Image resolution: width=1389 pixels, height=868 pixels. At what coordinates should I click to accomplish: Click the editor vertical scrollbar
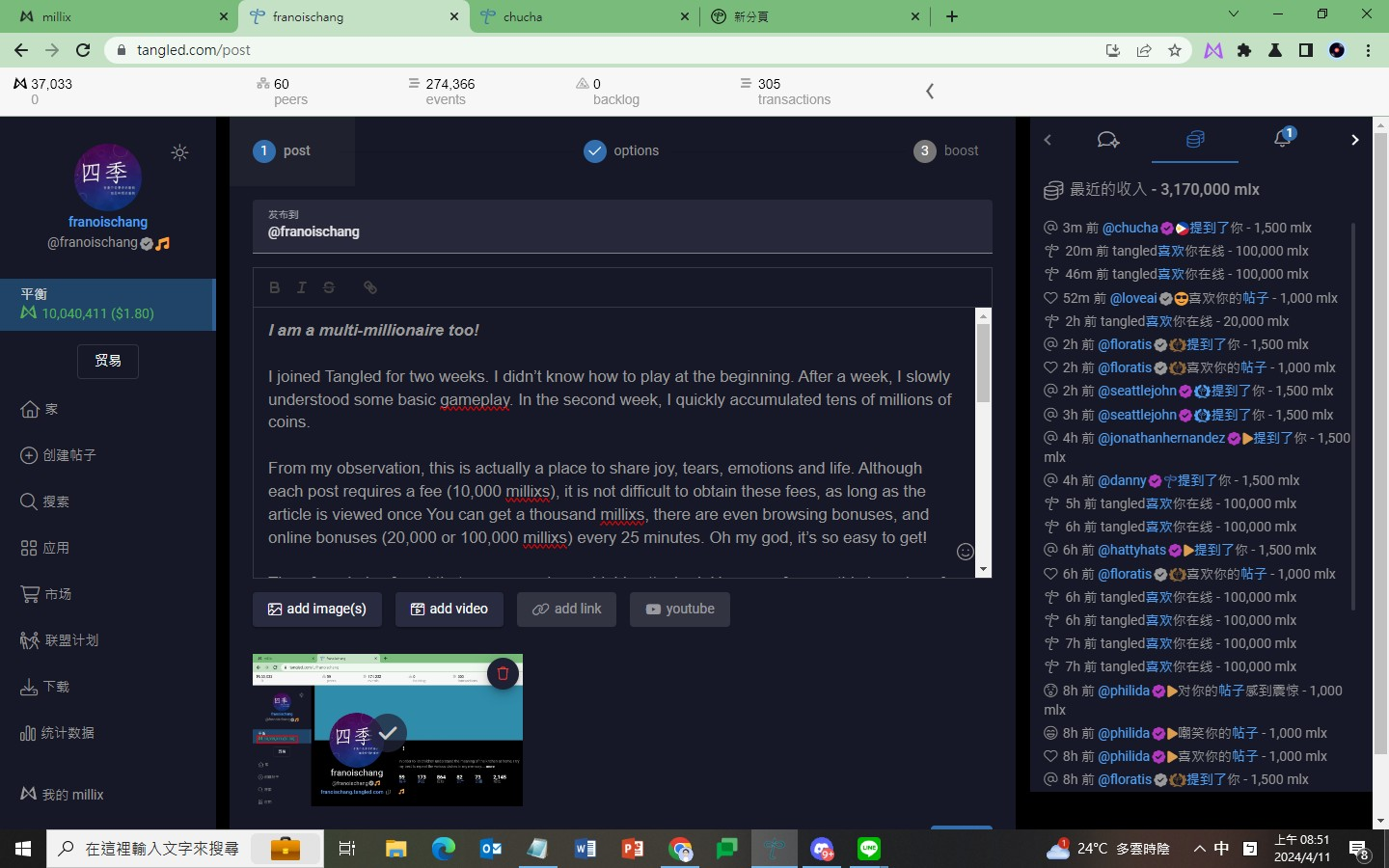point(983,363)
